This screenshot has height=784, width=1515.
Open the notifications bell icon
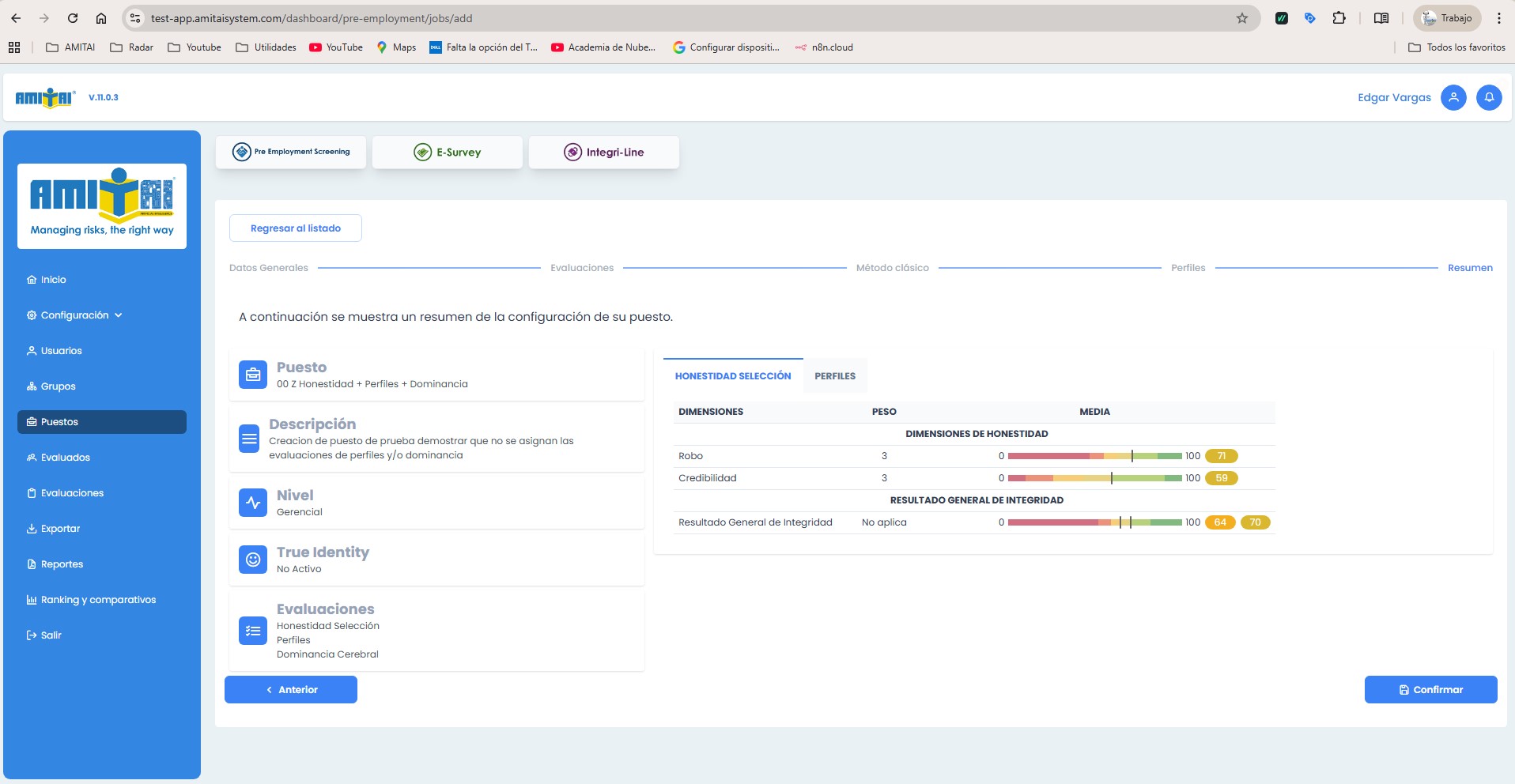coord(1489,97)
